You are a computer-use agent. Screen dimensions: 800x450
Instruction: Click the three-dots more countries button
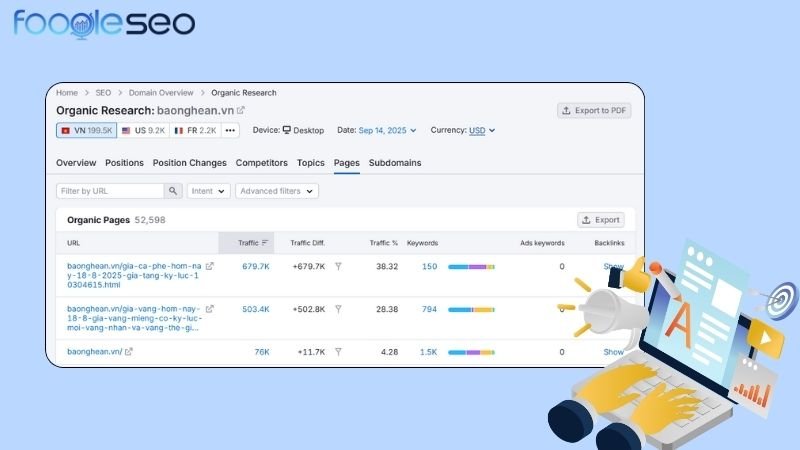230,130
